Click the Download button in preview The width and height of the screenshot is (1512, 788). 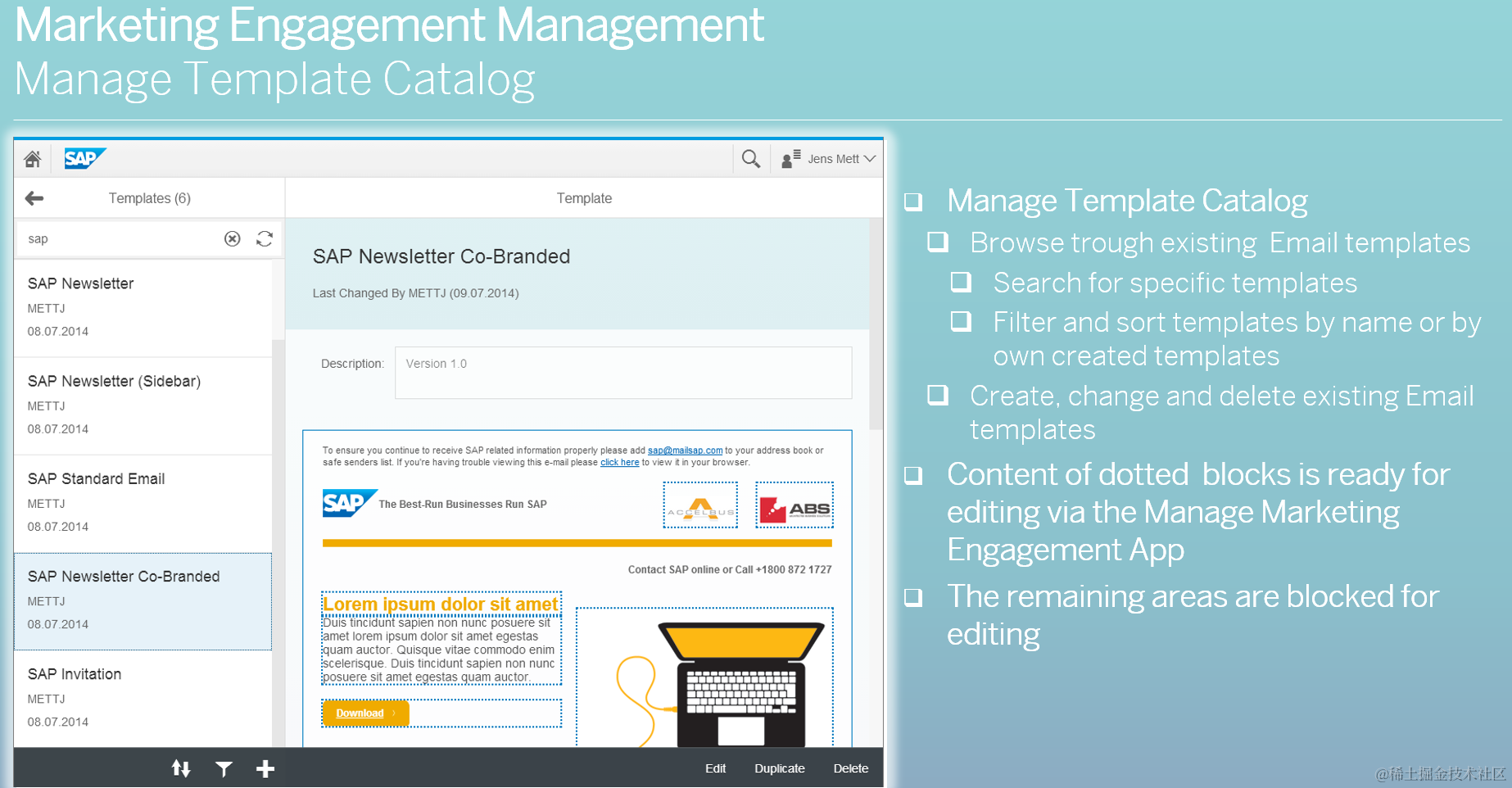[x=365, y=713]
